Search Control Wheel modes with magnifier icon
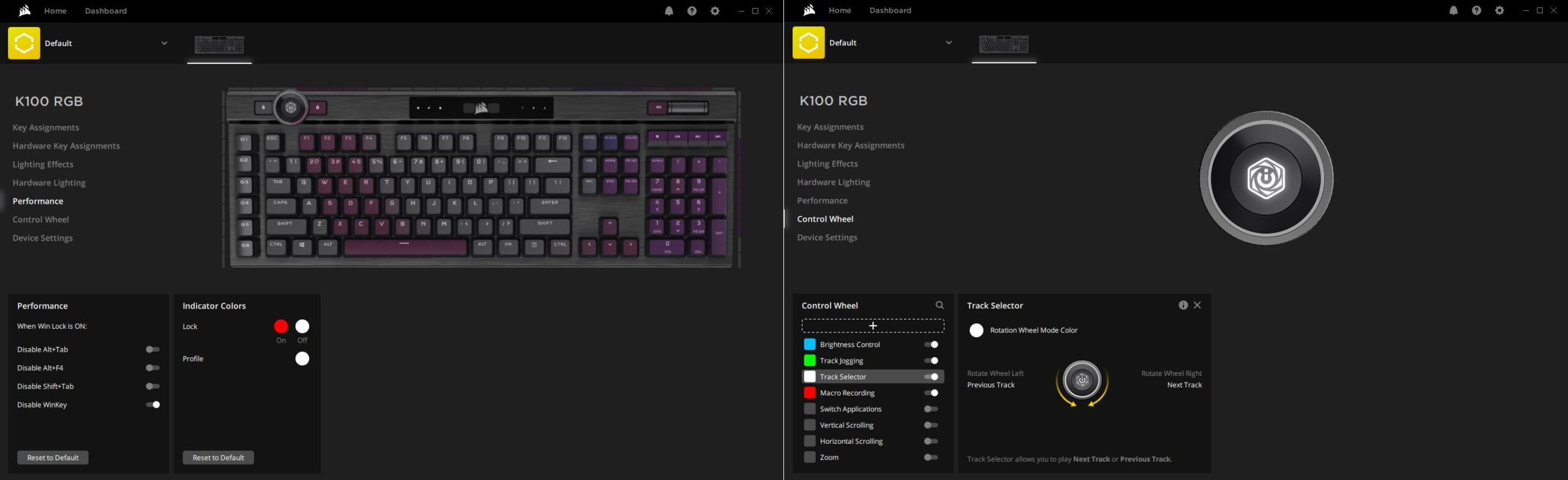Viewport: 1568px width, 480px height. point(940,305)
